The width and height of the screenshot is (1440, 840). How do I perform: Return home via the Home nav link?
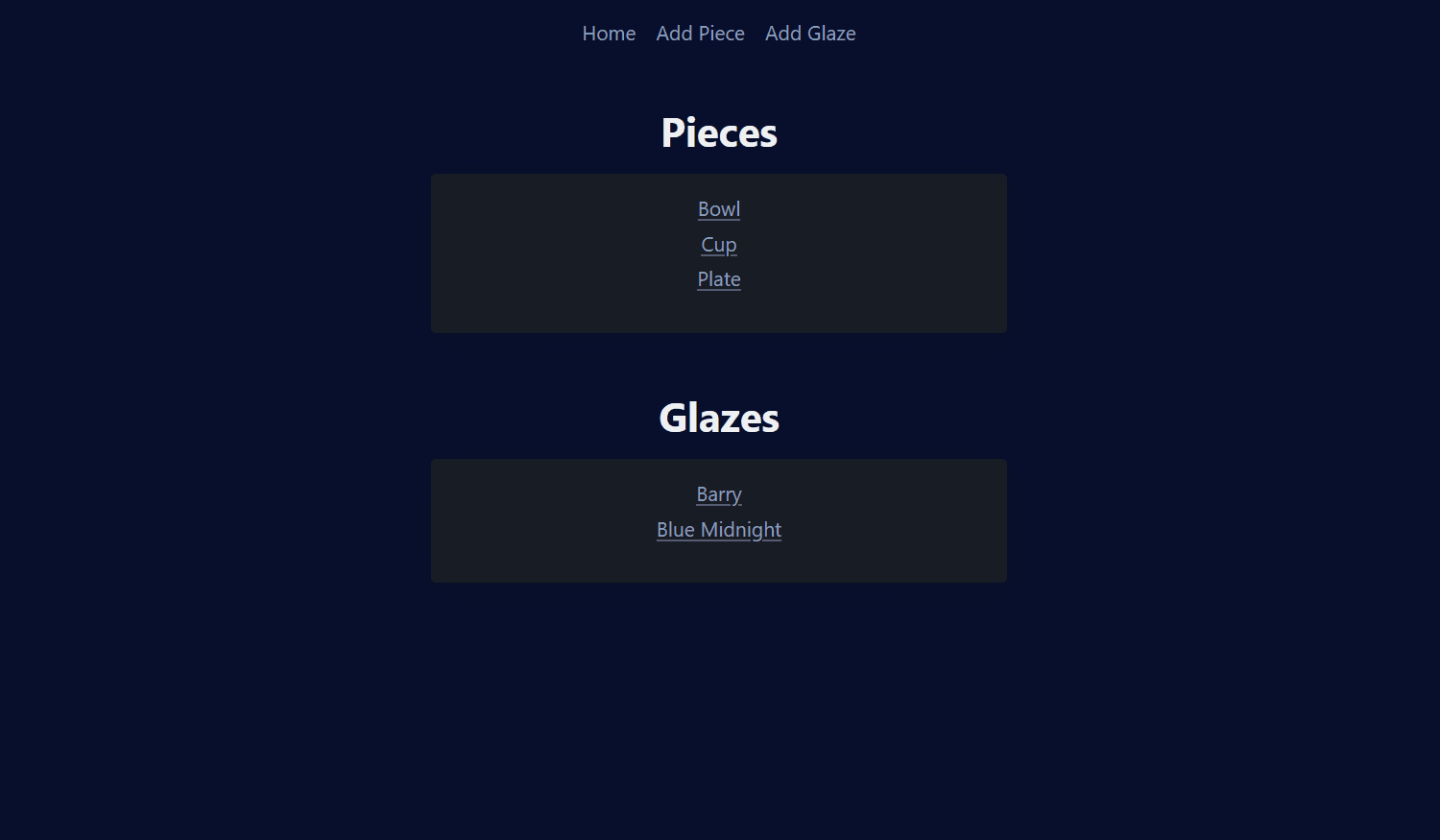(609, 33)
